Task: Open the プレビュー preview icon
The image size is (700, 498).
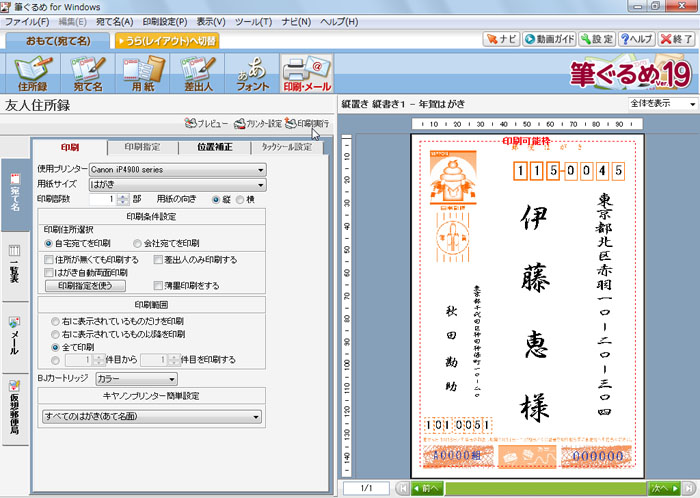Action: pyautogui.click(x=206, y=123)
